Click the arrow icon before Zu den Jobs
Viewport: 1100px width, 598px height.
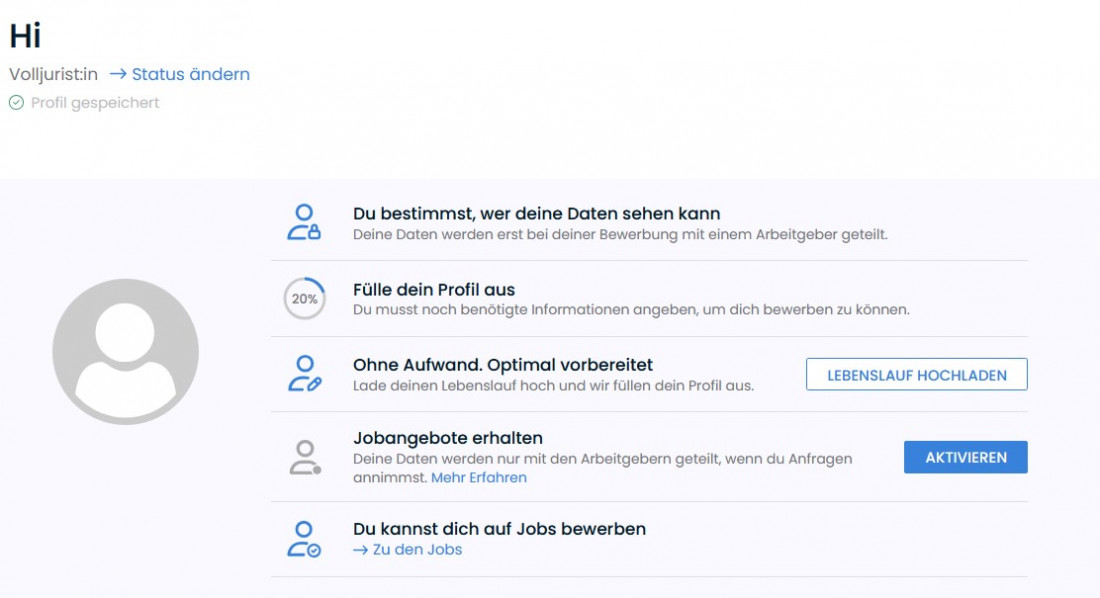pos(362,549)
